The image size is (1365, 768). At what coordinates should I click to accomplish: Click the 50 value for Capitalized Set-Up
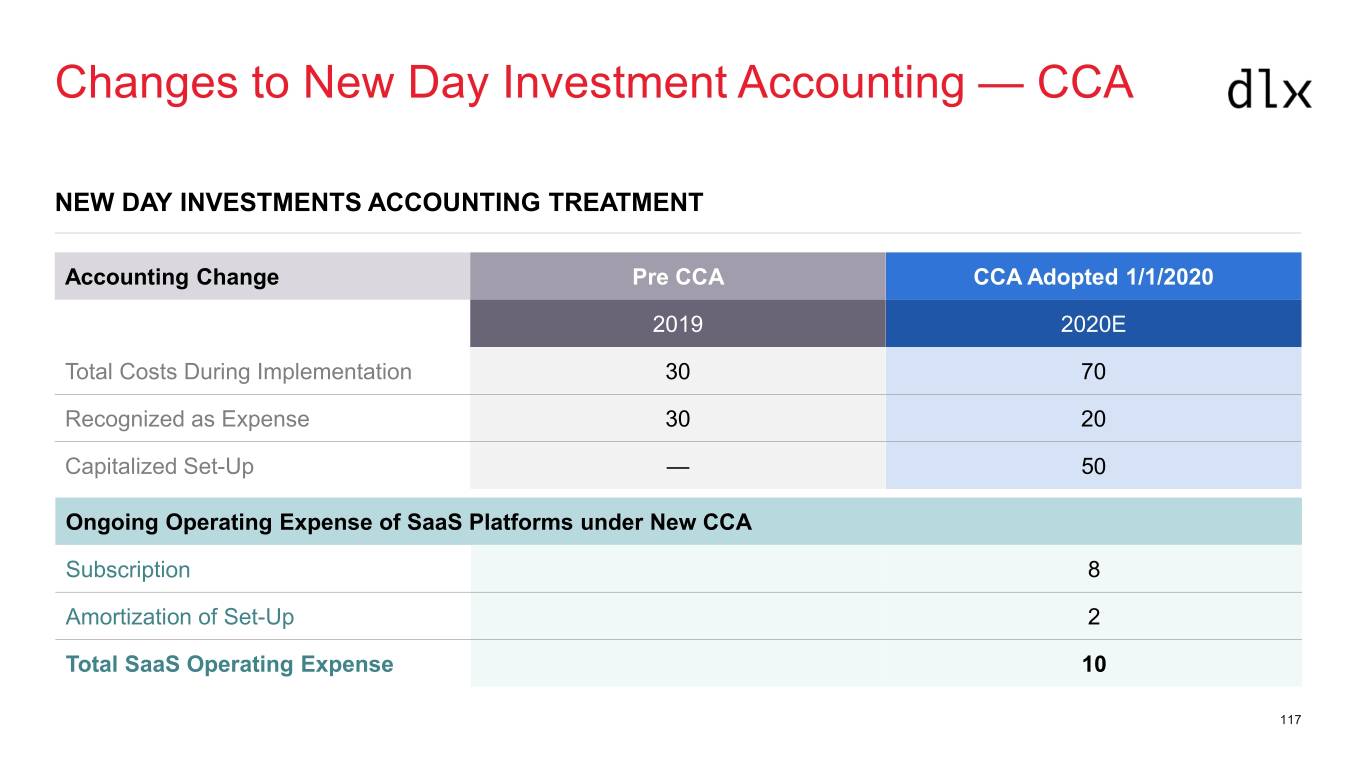tap(1093, 466)
